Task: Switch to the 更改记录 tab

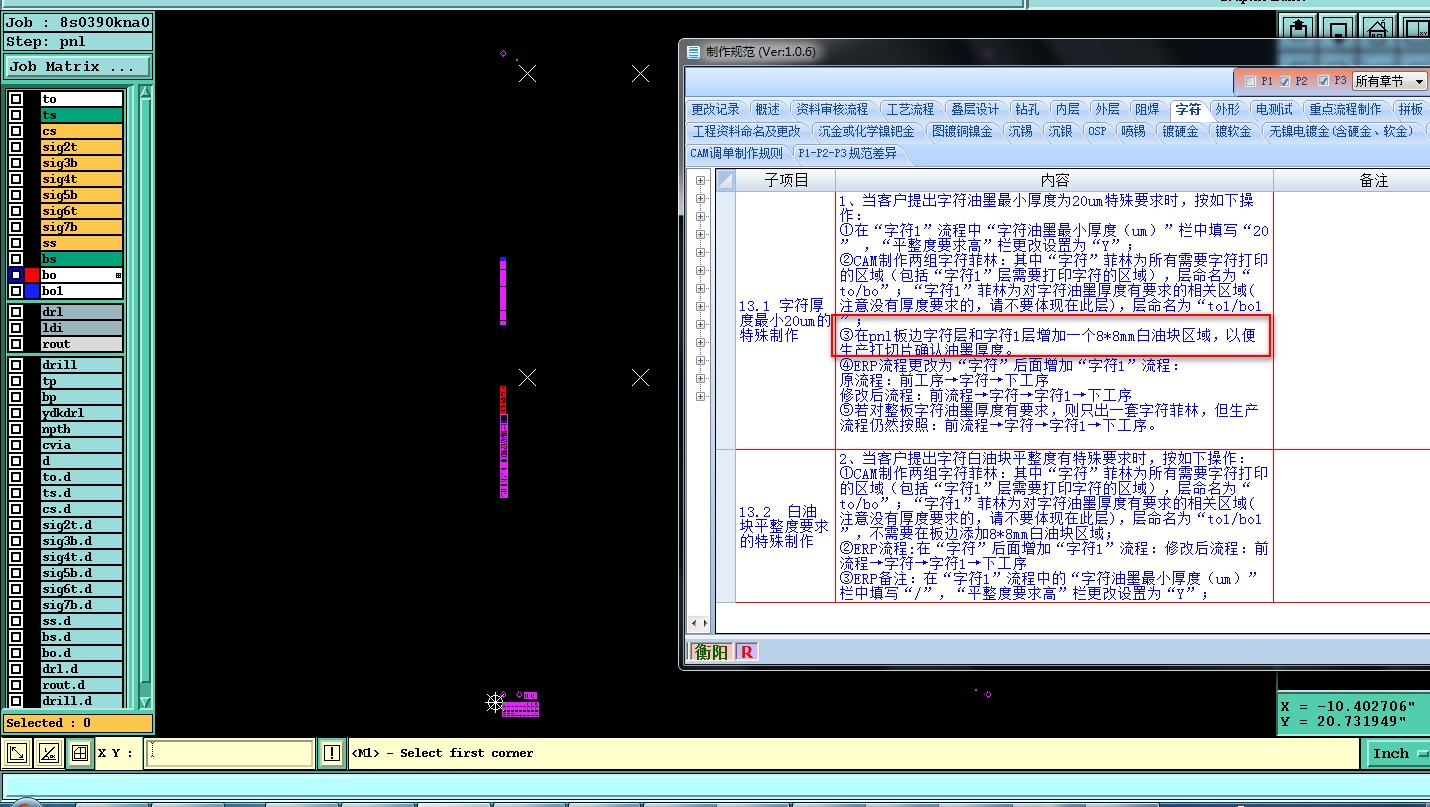Action: tap(715, 109)
